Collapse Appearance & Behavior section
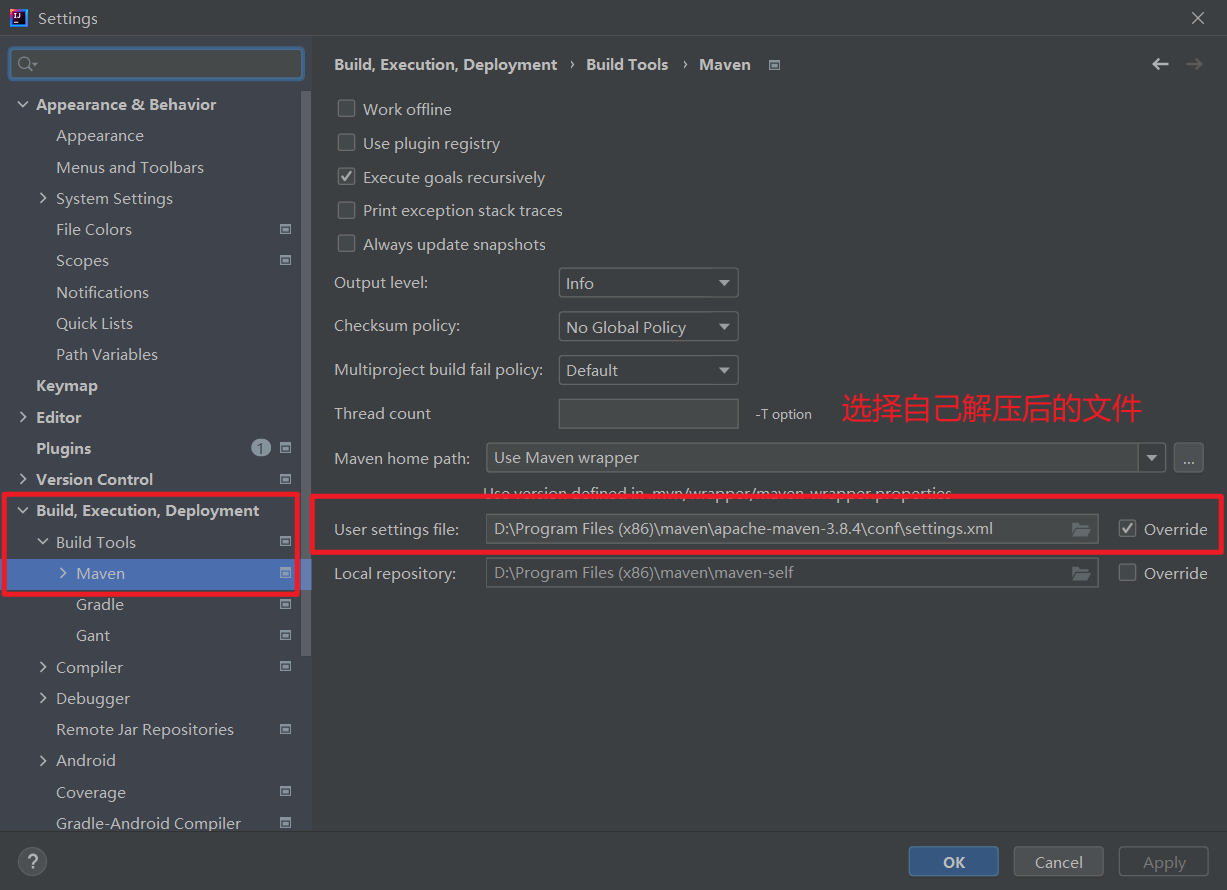This screenshot has width=1227, height=890. (x=23, y=104)
